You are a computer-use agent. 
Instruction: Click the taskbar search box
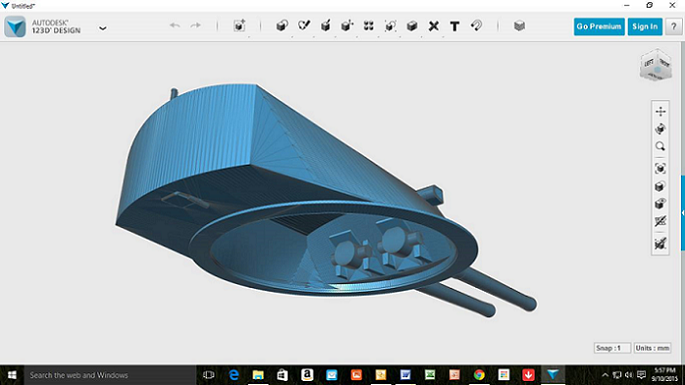(x=110, y=375)
